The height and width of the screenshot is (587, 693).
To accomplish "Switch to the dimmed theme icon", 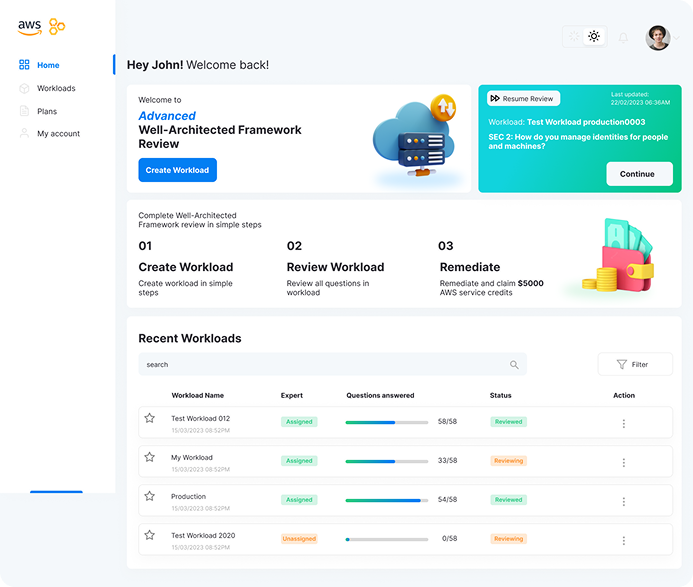I will pos(574,36).
